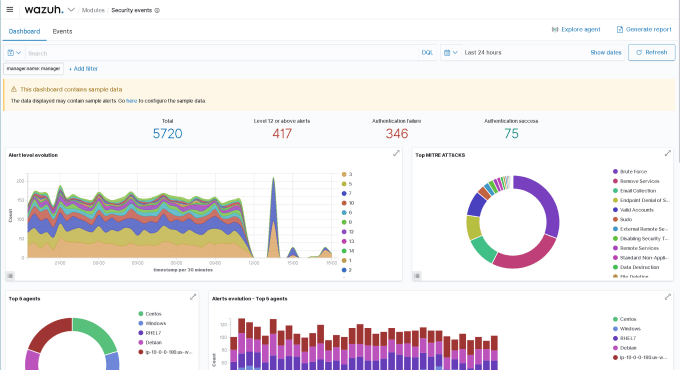Viewport: 680px width, 370px height.
Task: Open the wazuh menu dropdown arrow
Action: coord(71,10)
